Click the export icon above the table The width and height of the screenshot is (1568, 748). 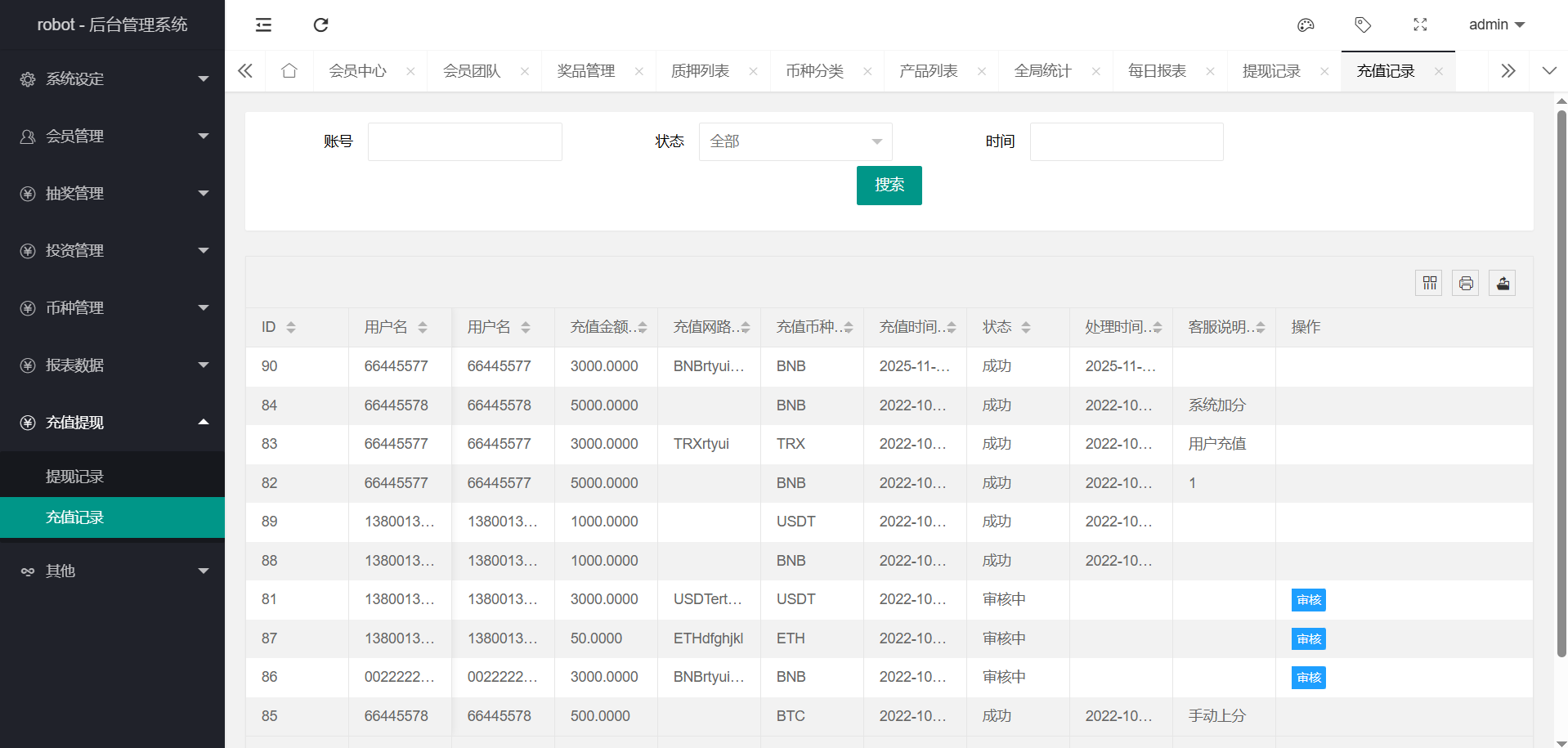[x=1503, y=283]
